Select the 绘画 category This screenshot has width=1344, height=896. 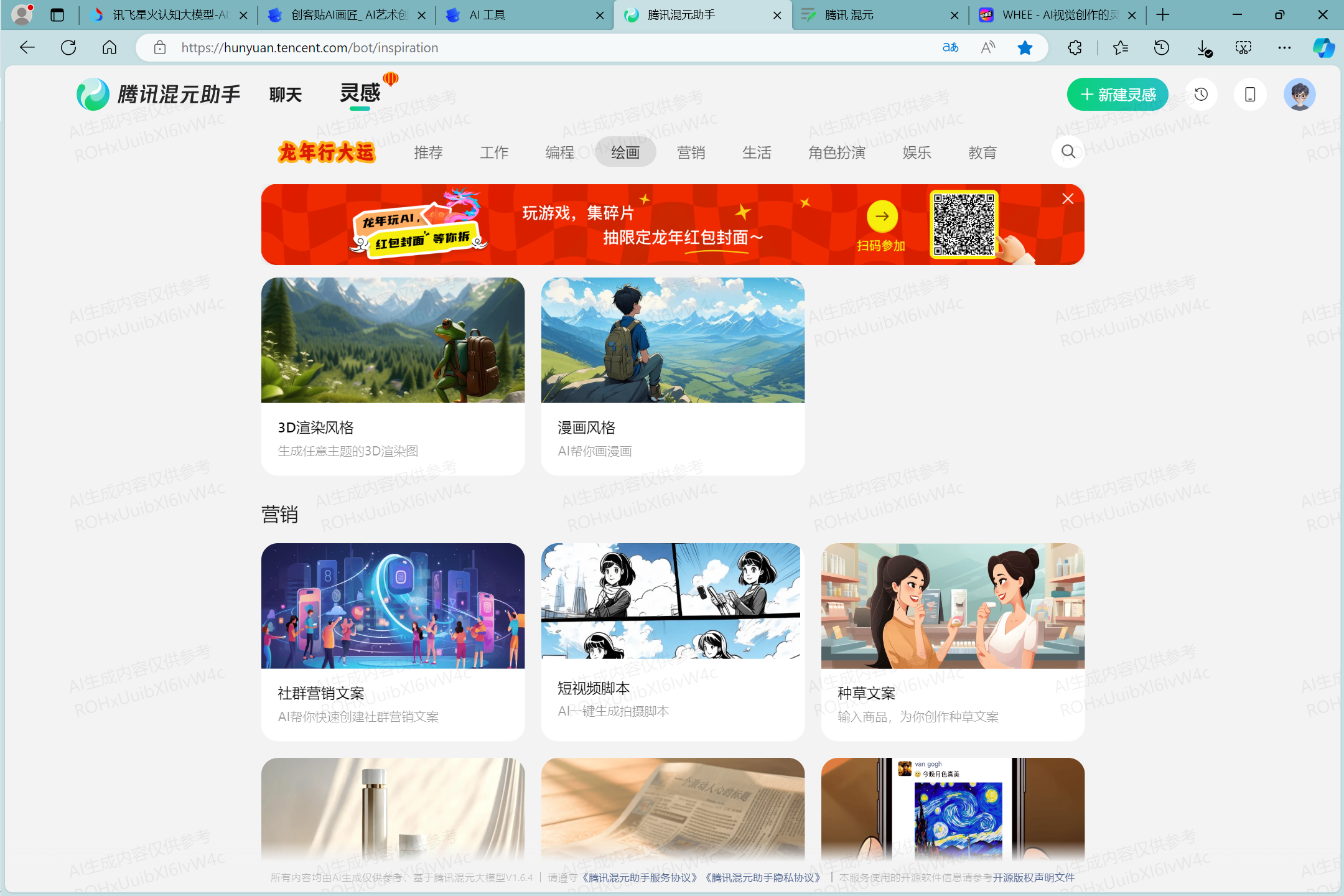tap(625, 152)
